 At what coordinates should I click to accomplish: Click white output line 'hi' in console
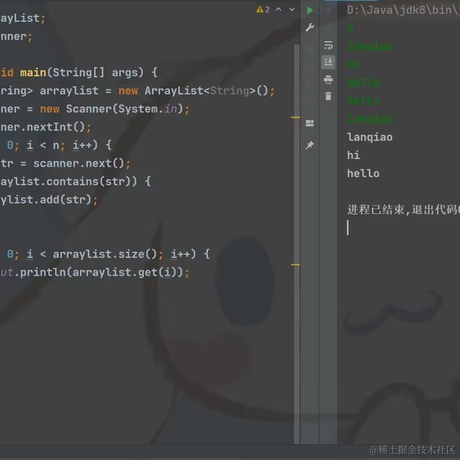[353, 155]
